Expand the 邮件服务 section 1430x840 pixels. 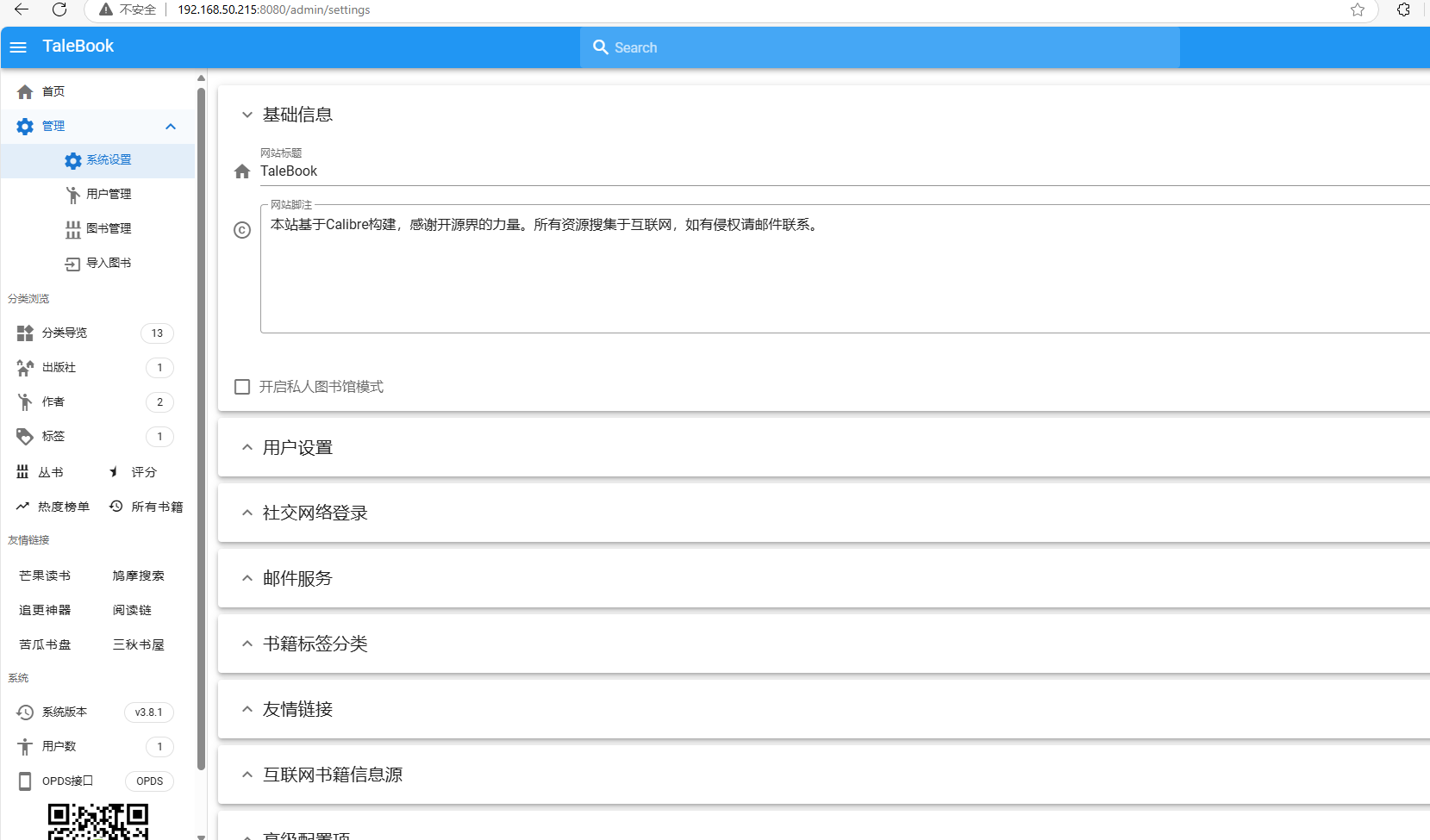coord(247,578)
